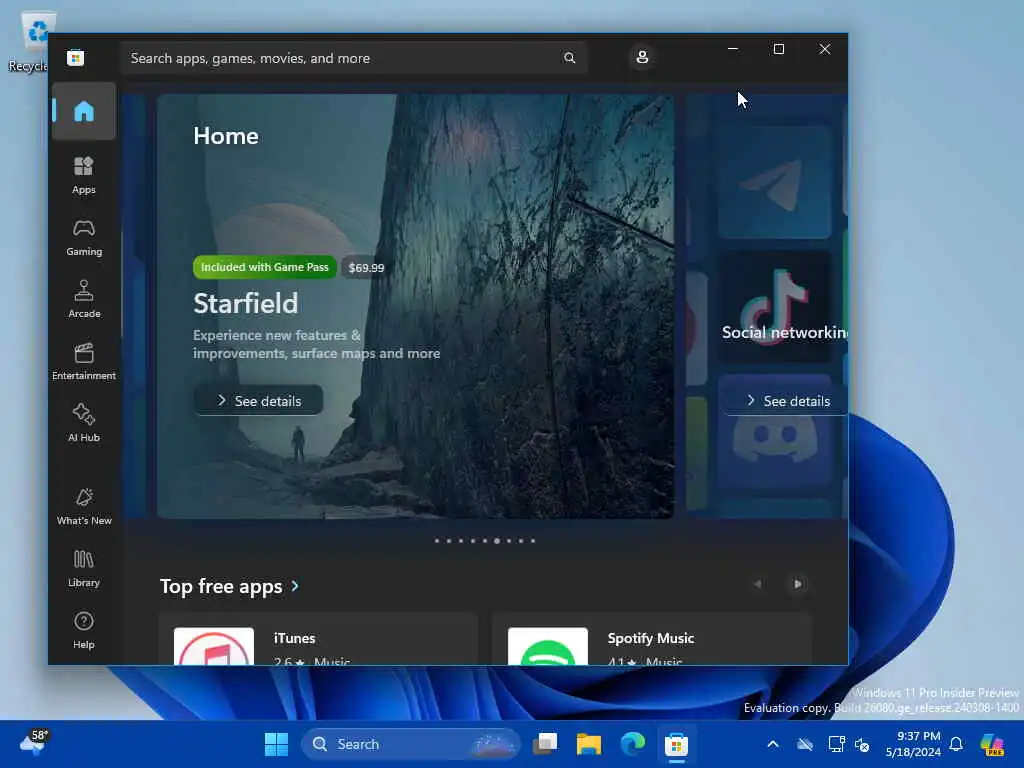The width and height of the screenshot is (1024, 768).
Task: Click the iTunes app icon
Action: pyautogui.click(x=214, y=647)
